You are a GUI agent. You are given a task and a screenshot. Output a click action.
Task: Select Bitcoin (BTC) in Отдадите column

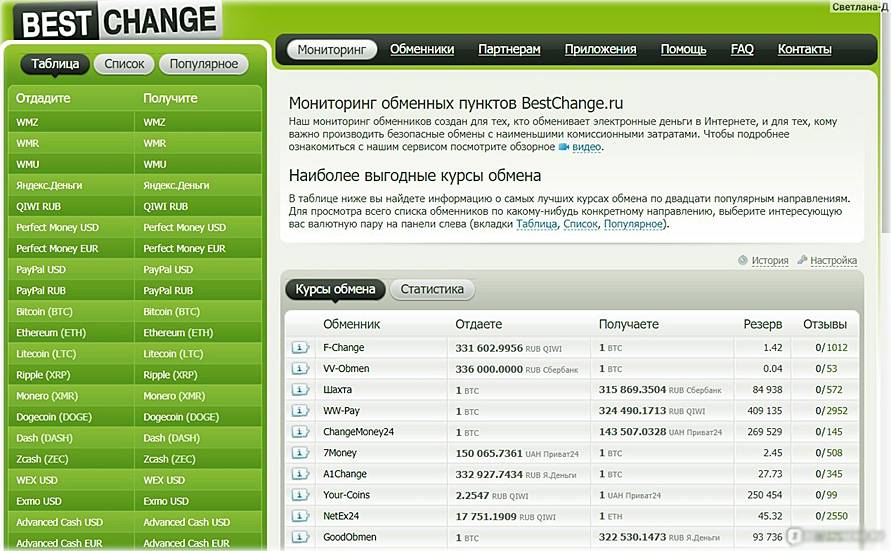click(45, 312)
